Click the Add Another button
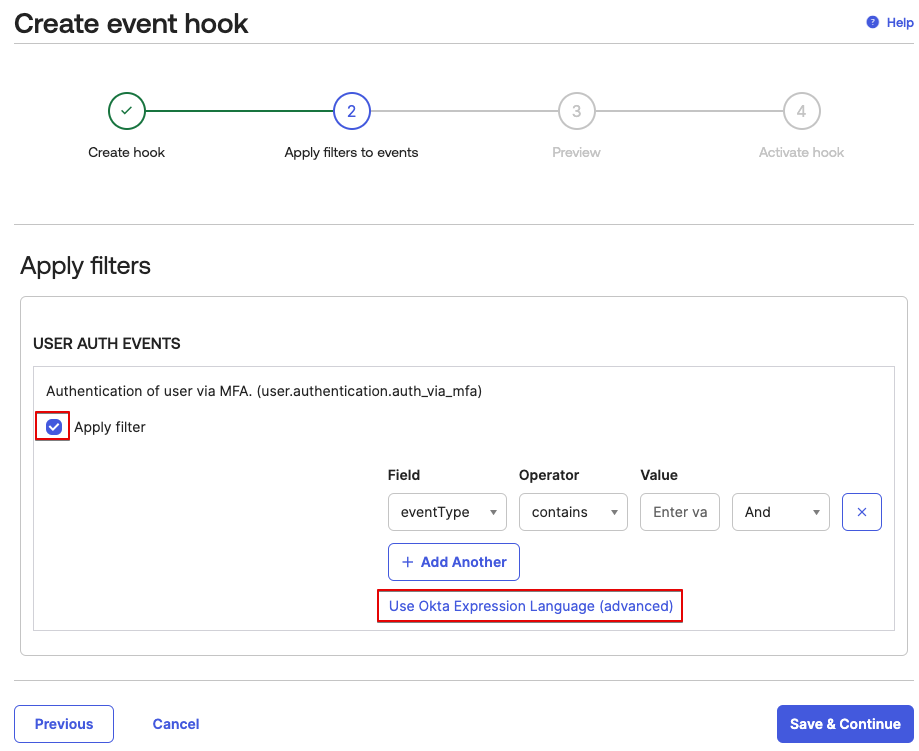919x751 pixels. click(454, 562)
